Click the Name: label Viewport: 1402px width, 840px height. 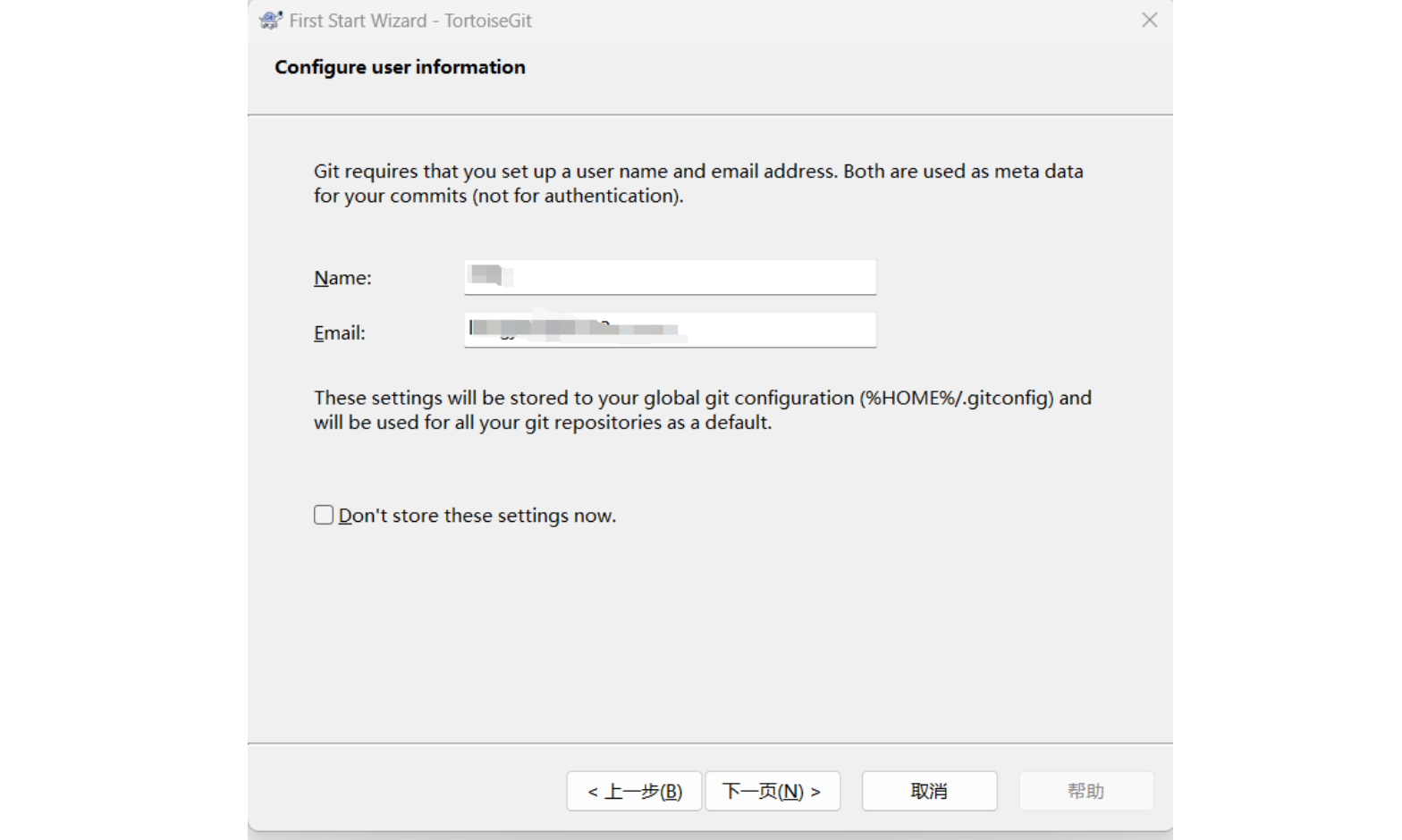tap(342, 278)
